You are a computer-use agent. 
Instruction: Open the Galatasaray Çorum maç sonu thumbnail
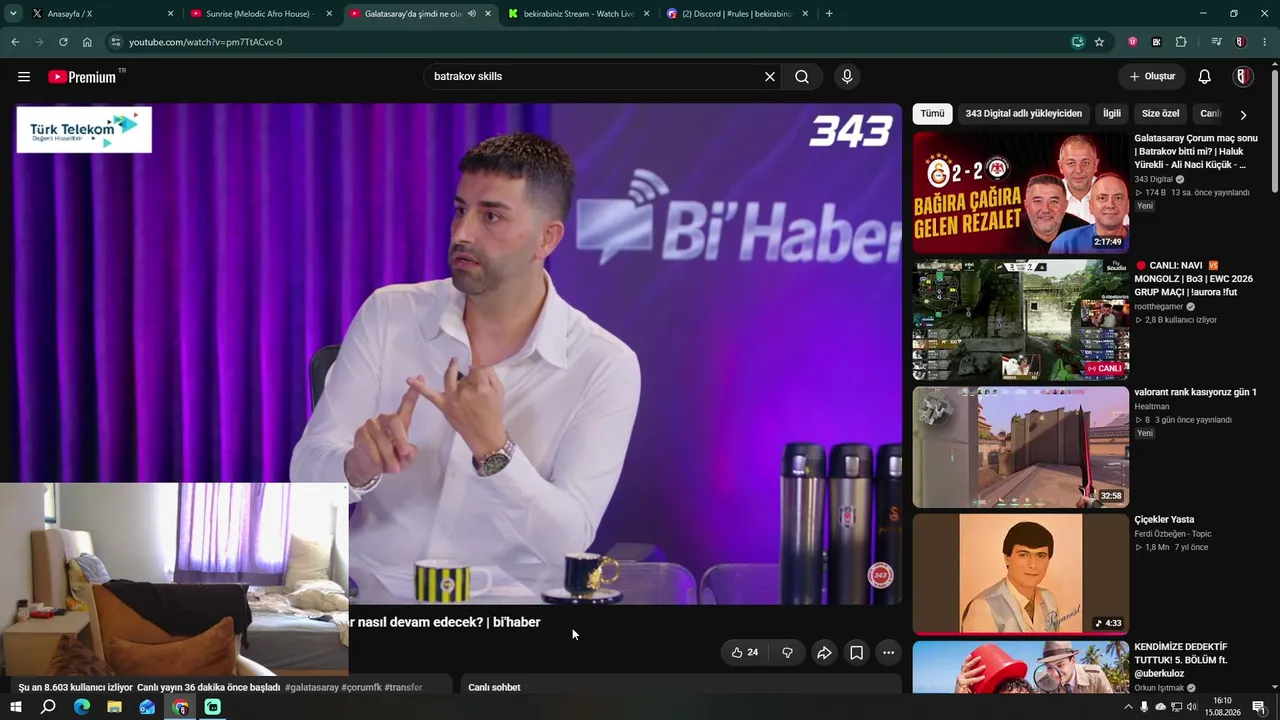pos(1021,193)
